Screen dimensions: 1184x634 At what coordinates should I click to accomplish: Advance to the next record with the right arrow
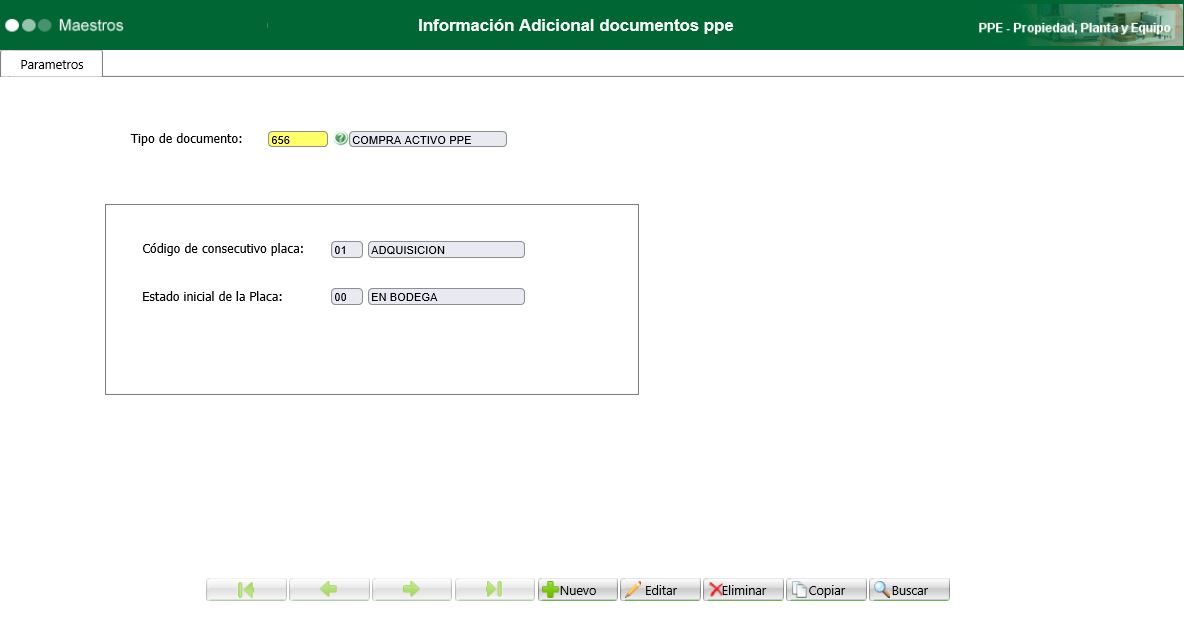coord(412,590)
